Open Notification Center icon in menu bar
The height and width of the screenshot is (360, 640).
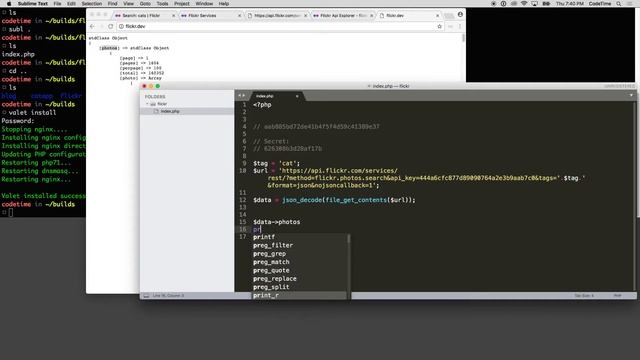point(630,4)
